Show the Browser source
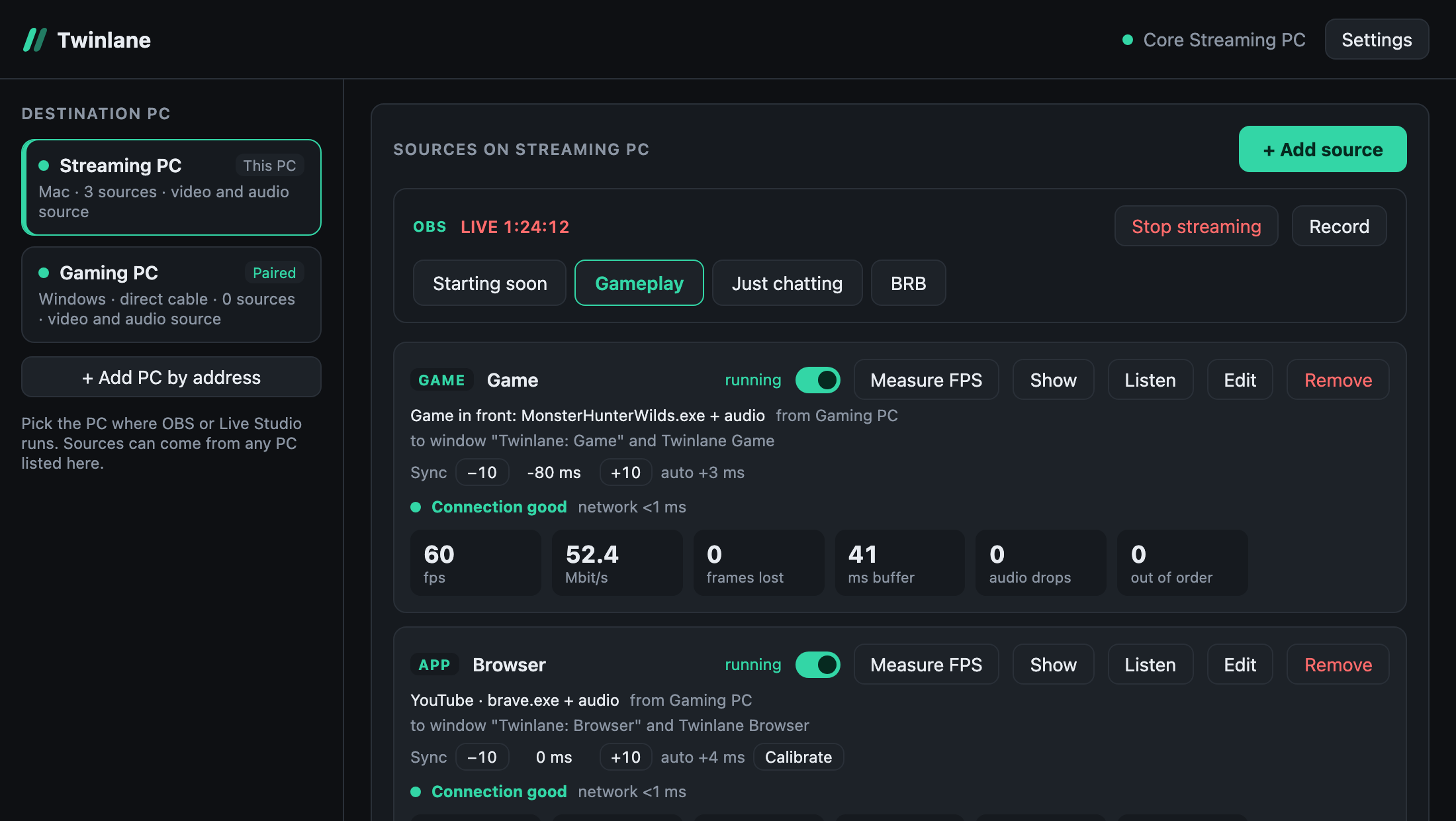 (1053, 665)
